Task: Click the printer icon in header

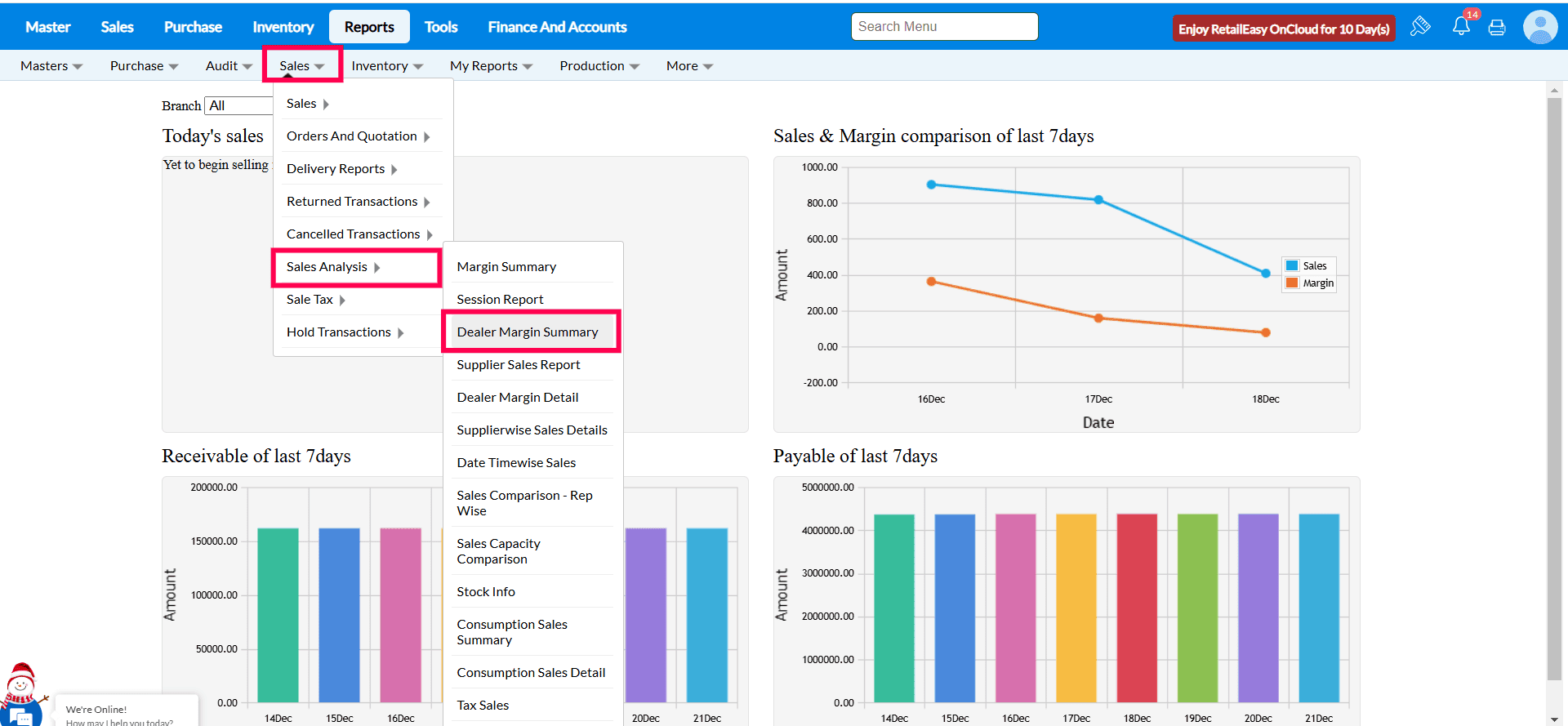Action: click(x=1497, y=28)
